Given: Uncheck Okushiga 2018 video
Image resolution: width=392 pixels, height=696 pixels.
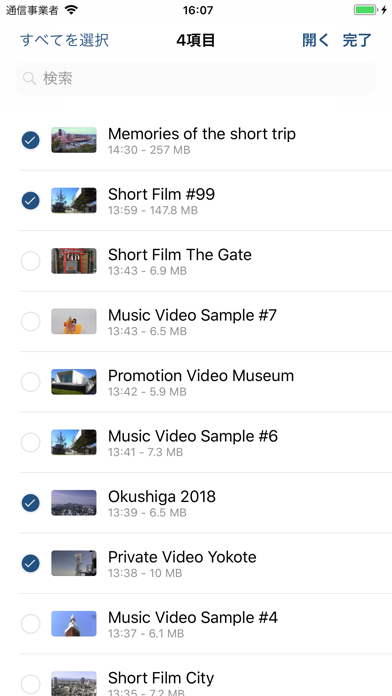Looking at the screenshot, I should pyautogui.click(x=31, y=503).
